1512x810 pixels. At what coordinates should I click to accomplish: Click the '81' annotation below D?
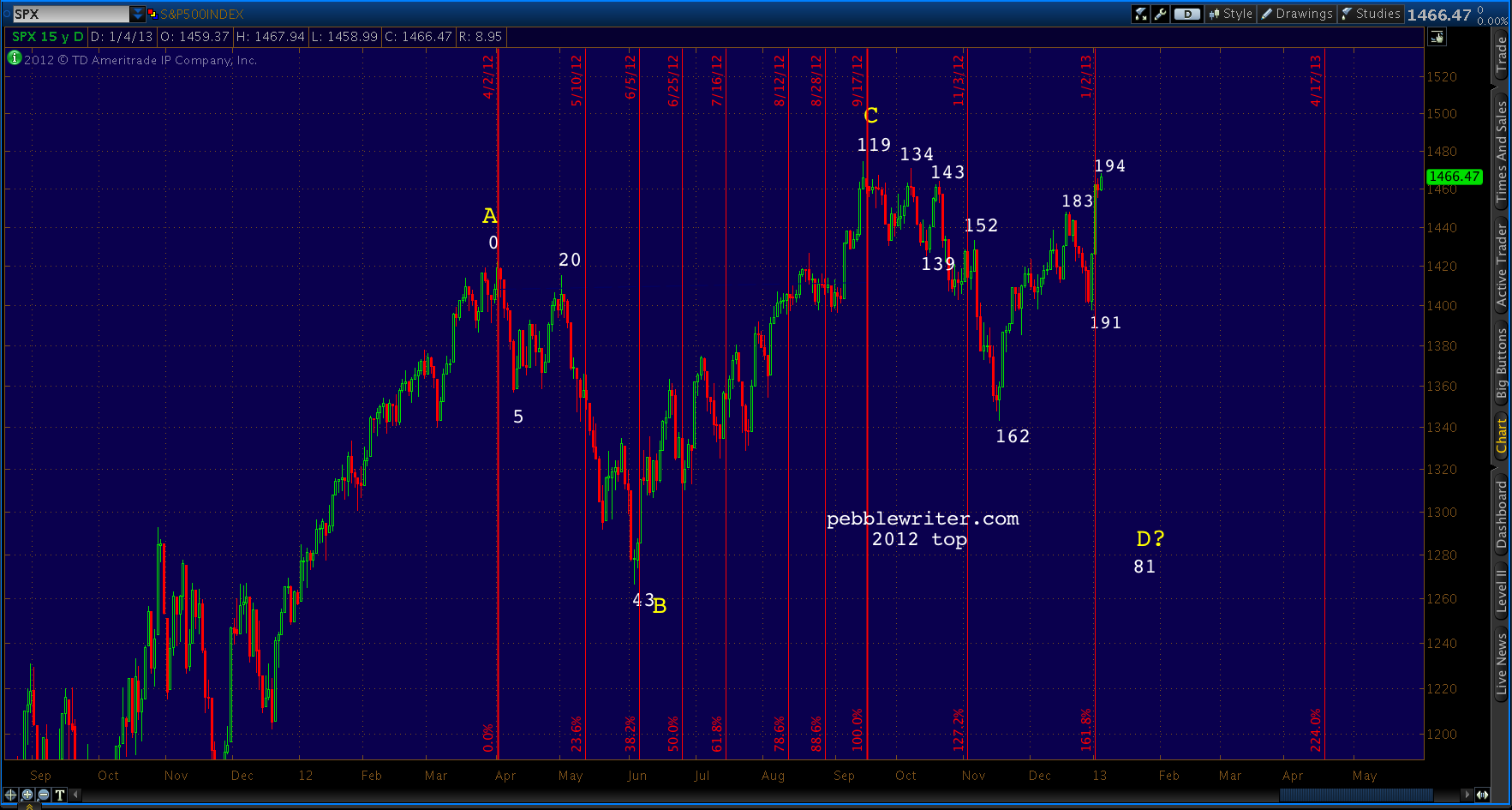(x=1144, y=567)
